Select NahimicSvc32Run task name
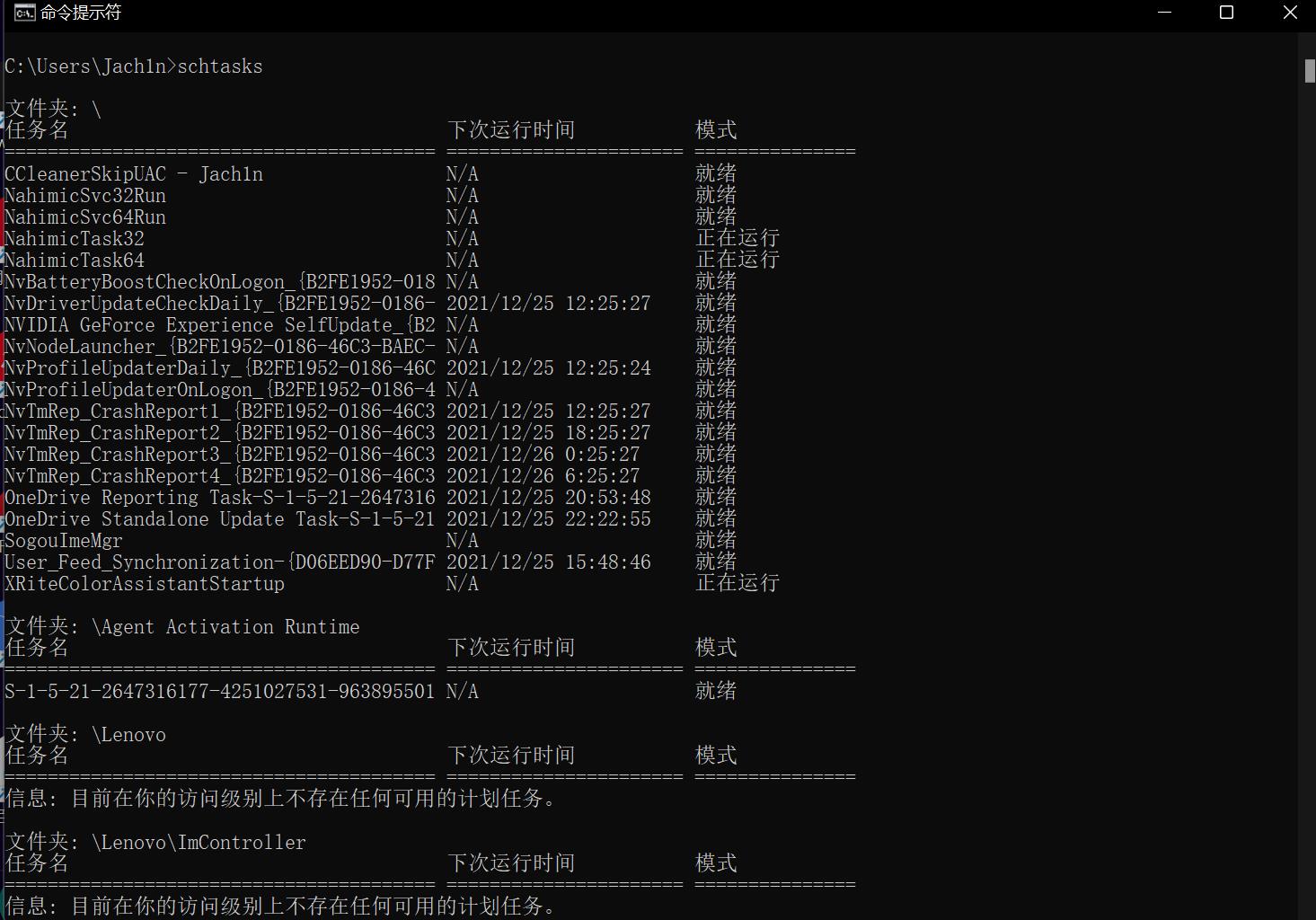Image resolution: width=1316 pixels, height=920 pixels. point(85,195)
